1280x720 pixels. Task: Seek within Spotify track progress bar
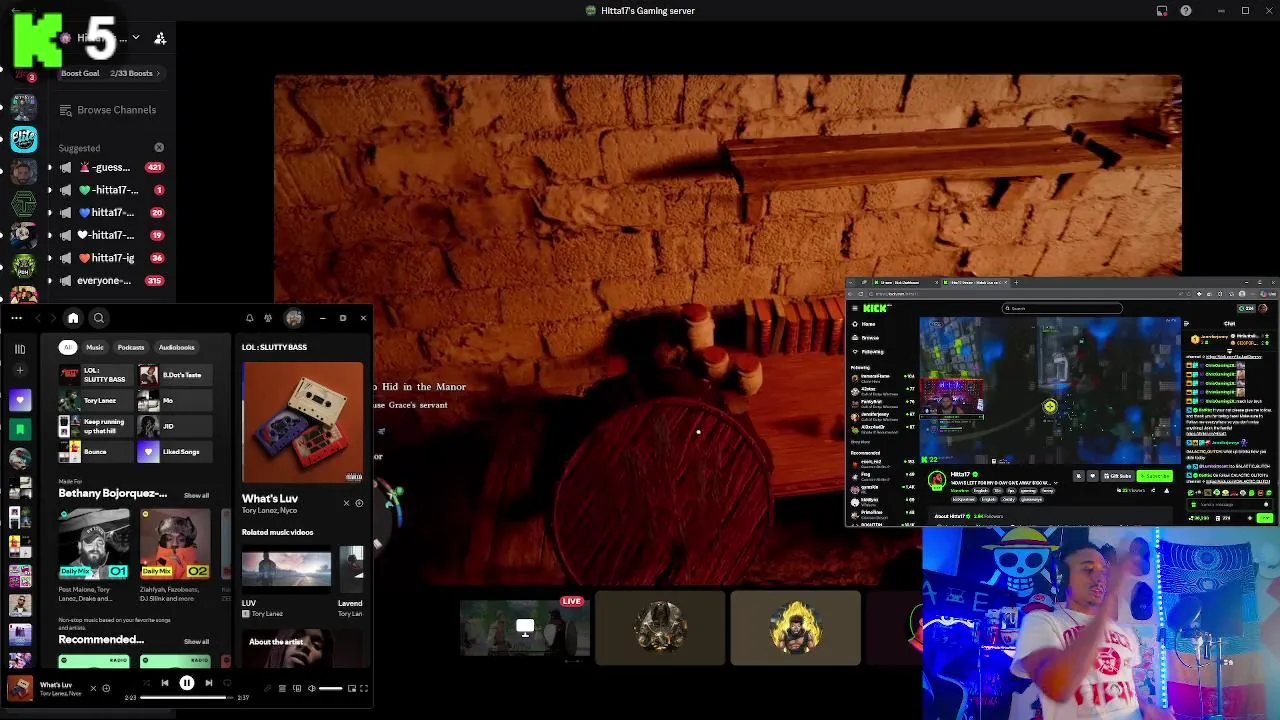[x=187, y=698]
